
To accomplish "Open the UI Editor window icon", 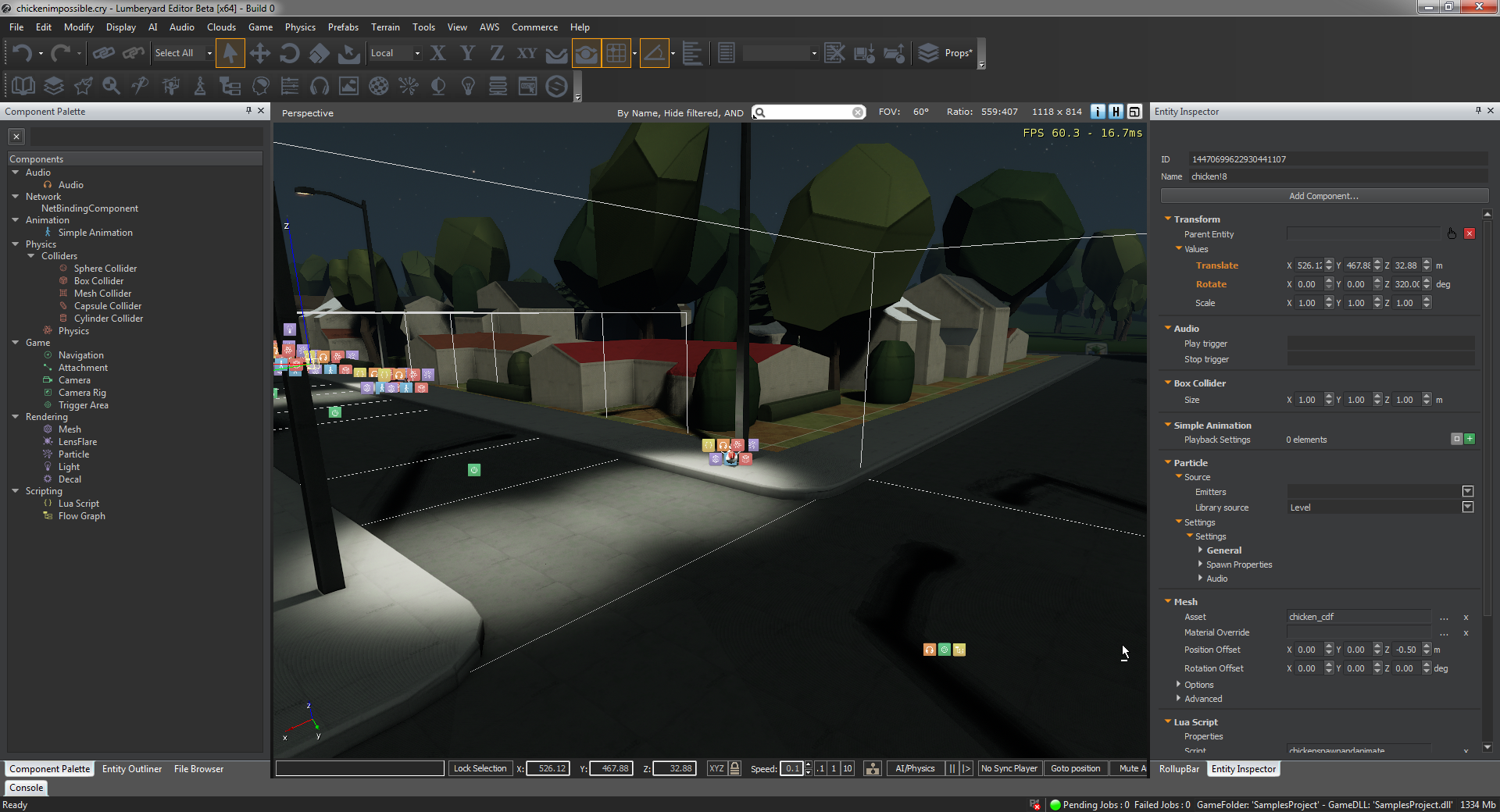I will [528, 86].
